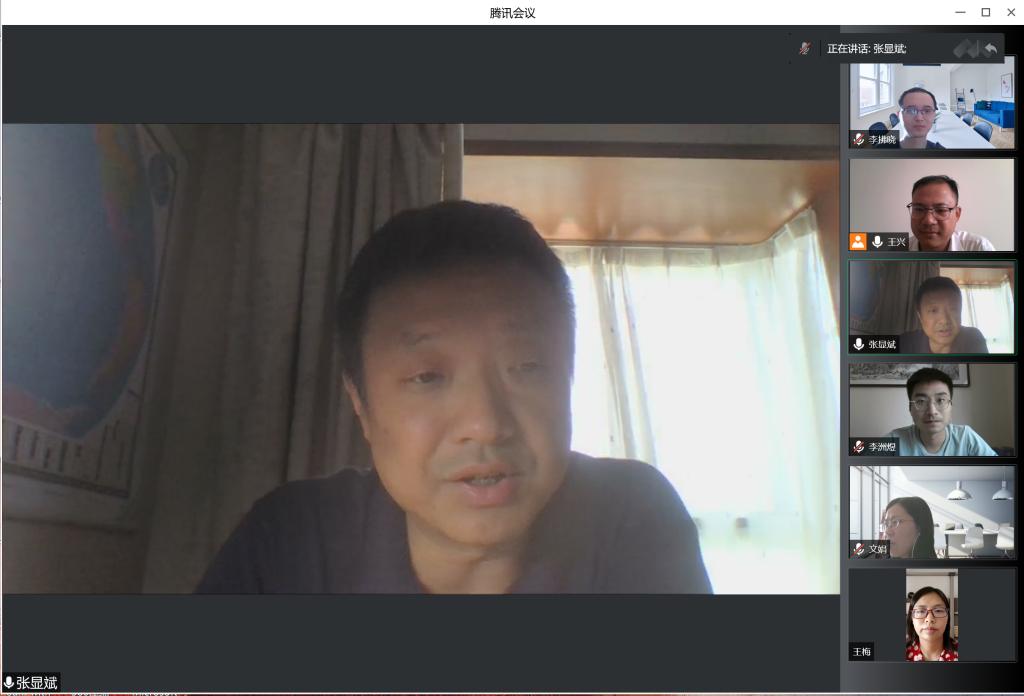
Task: Click the main speaker video area
Action: 420,358
